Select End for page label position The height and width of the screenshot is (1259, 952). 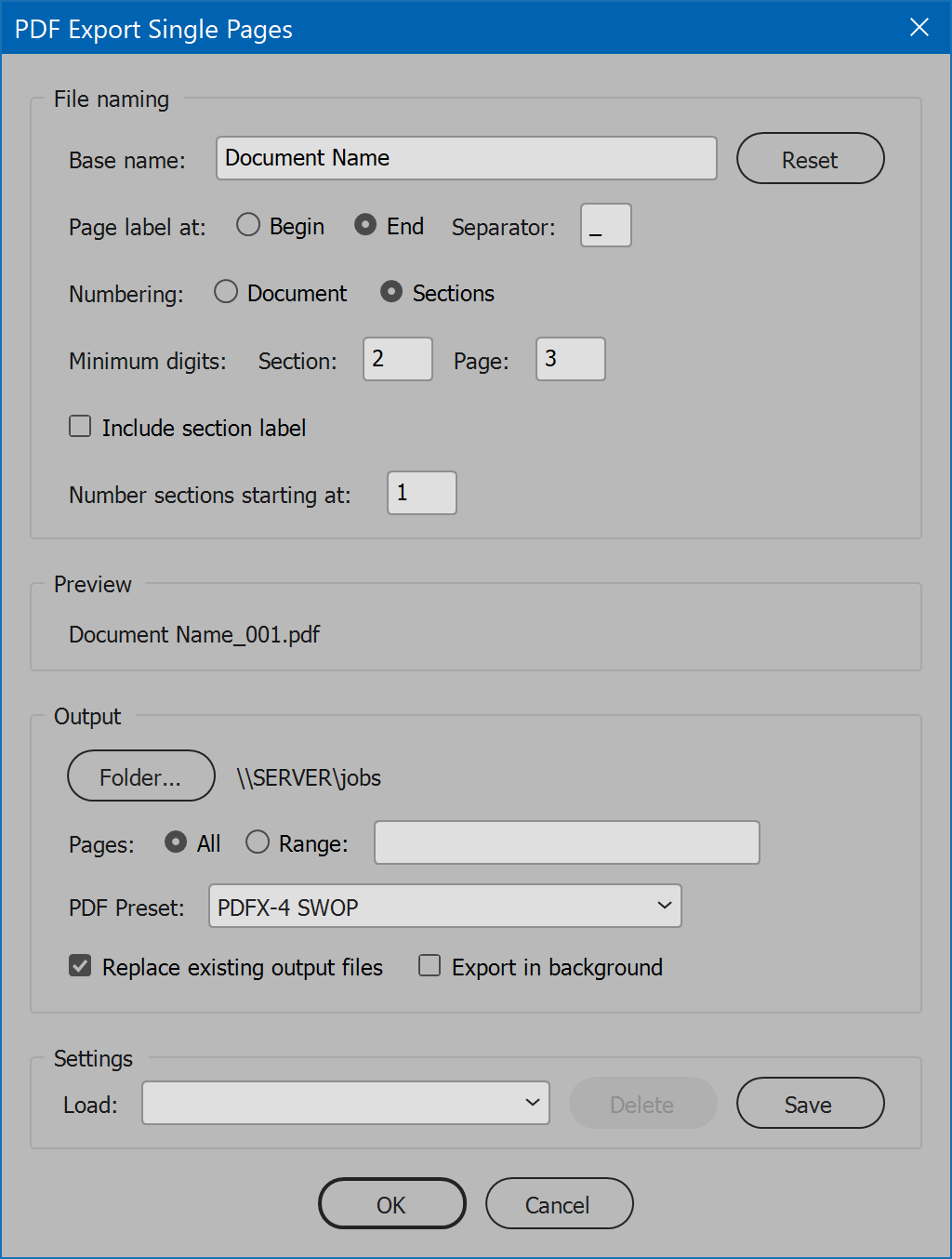coord(364,225)
